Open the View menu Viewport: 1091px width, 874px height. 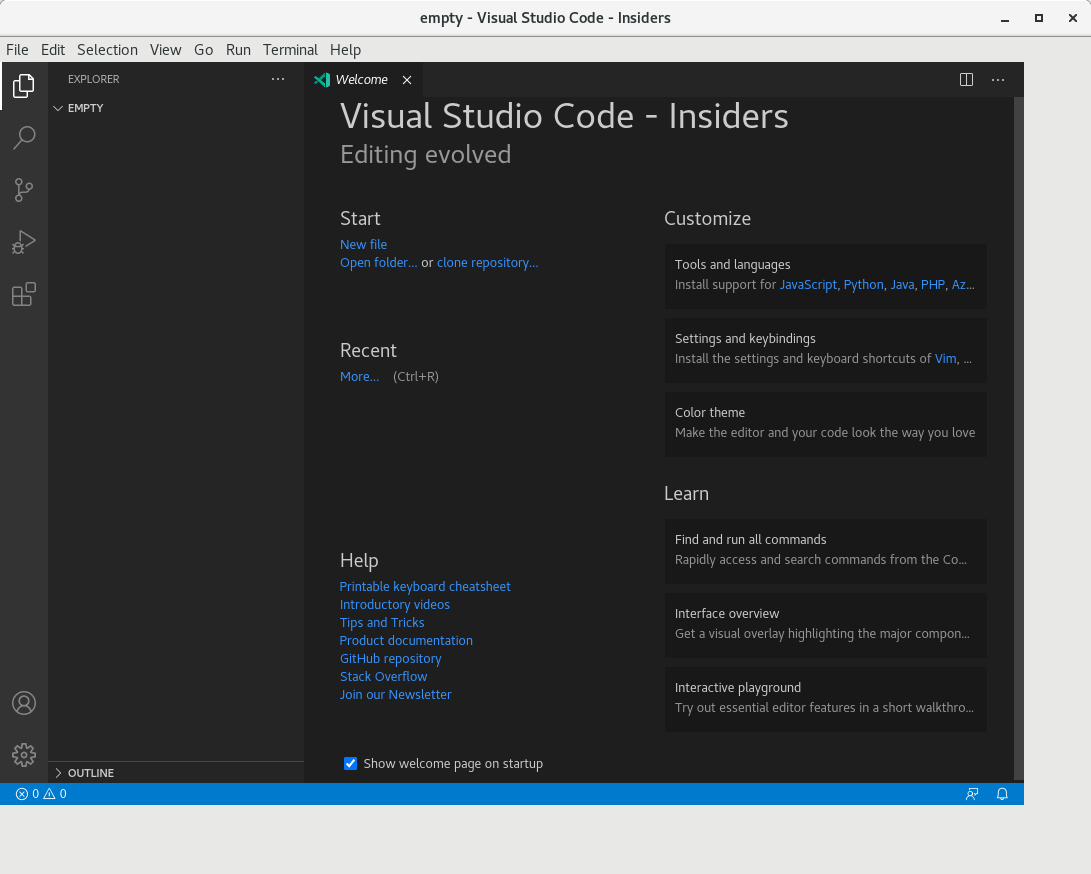click(x=166, y=50)
